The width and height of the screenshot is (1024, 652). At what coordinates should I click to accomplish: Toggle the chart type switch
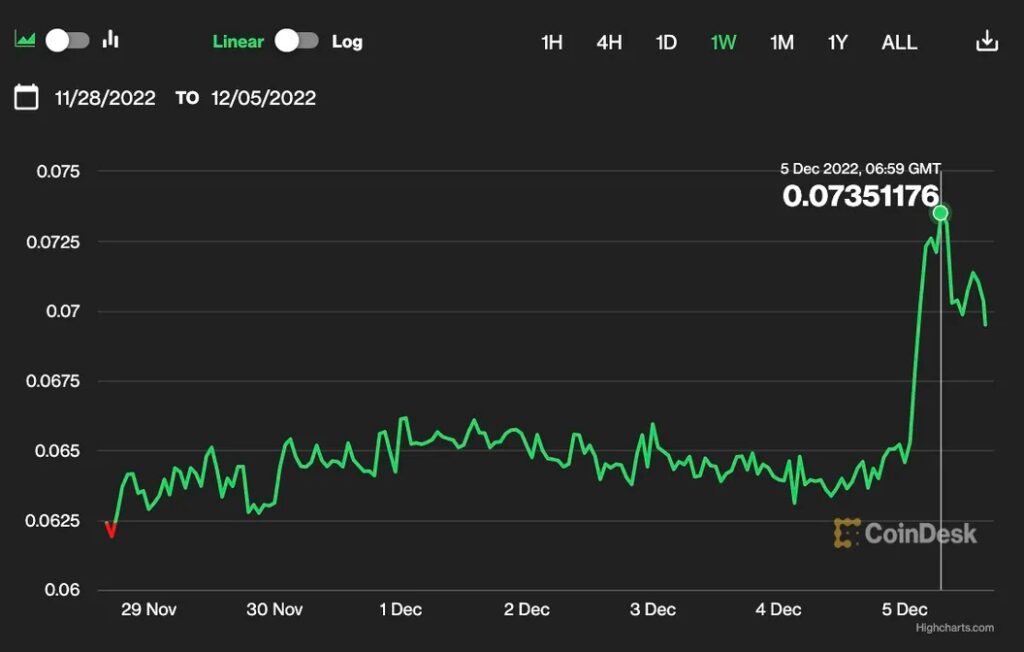tap(68, 40)
